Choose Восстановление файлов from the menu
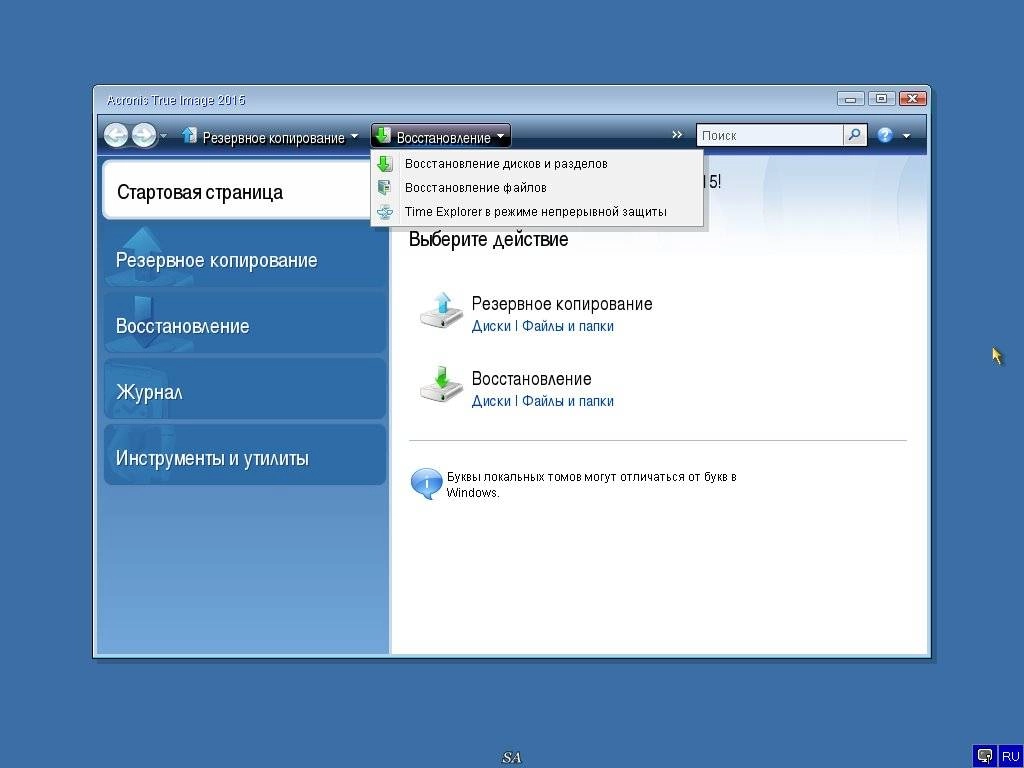 [x=537, y=188]
